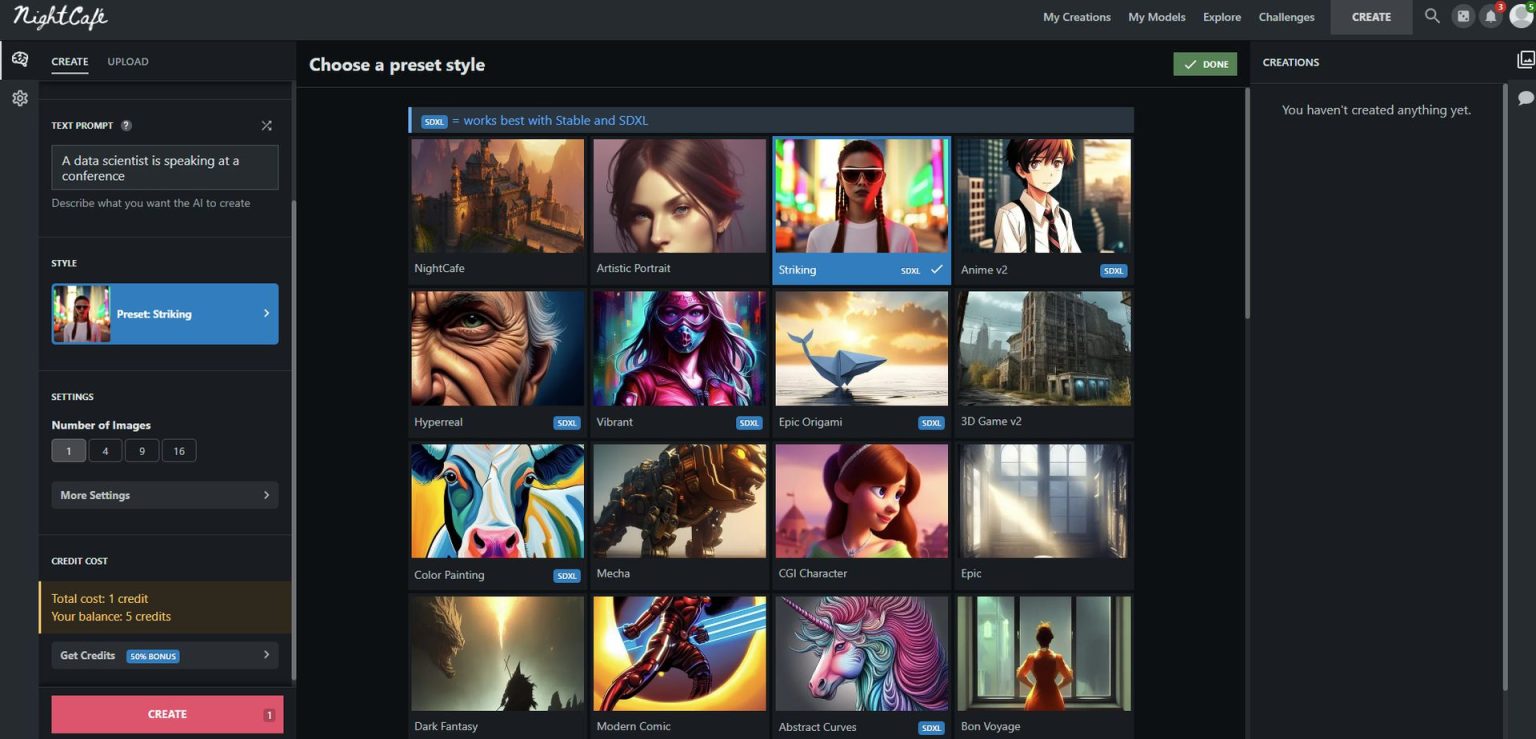Set number of images to 9
This screenshot has width=1536, height=739.
click(142, 451)
